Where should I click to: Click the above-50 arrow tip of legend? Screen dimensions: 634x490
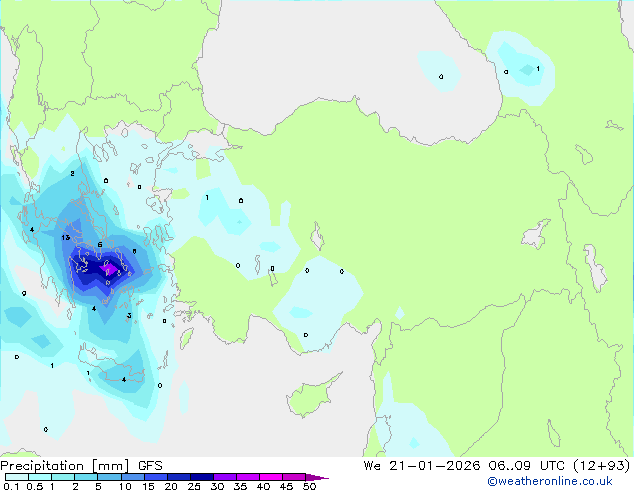point(317,477)
